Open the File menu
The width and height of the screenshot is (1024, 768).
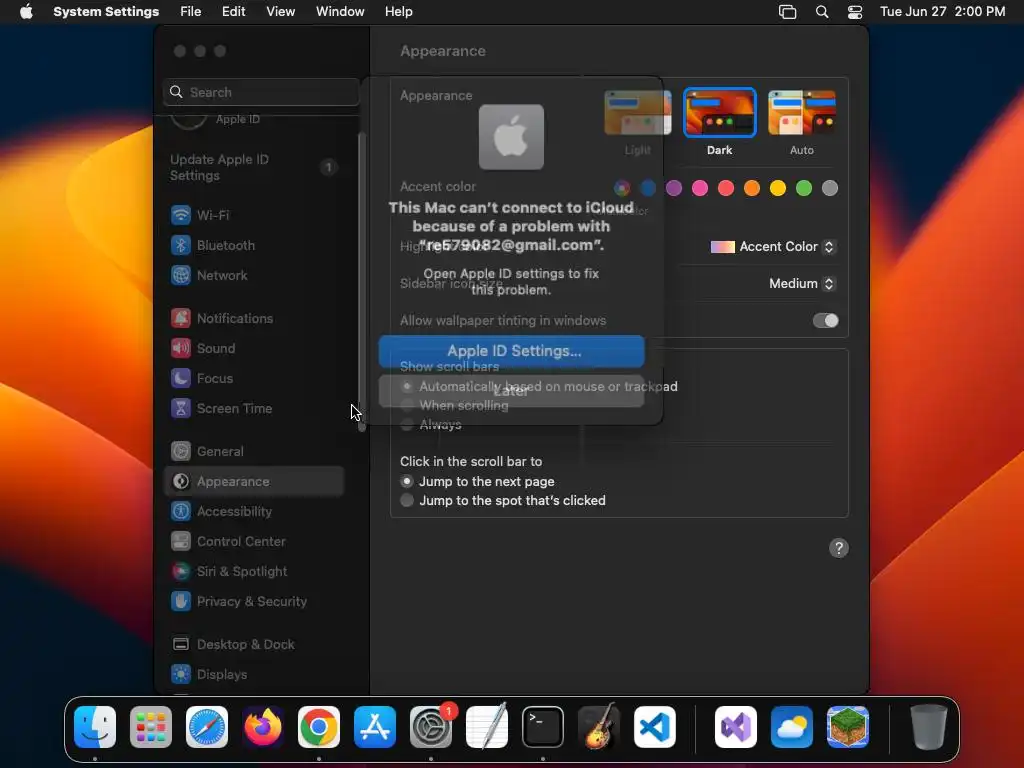(191, 12)
